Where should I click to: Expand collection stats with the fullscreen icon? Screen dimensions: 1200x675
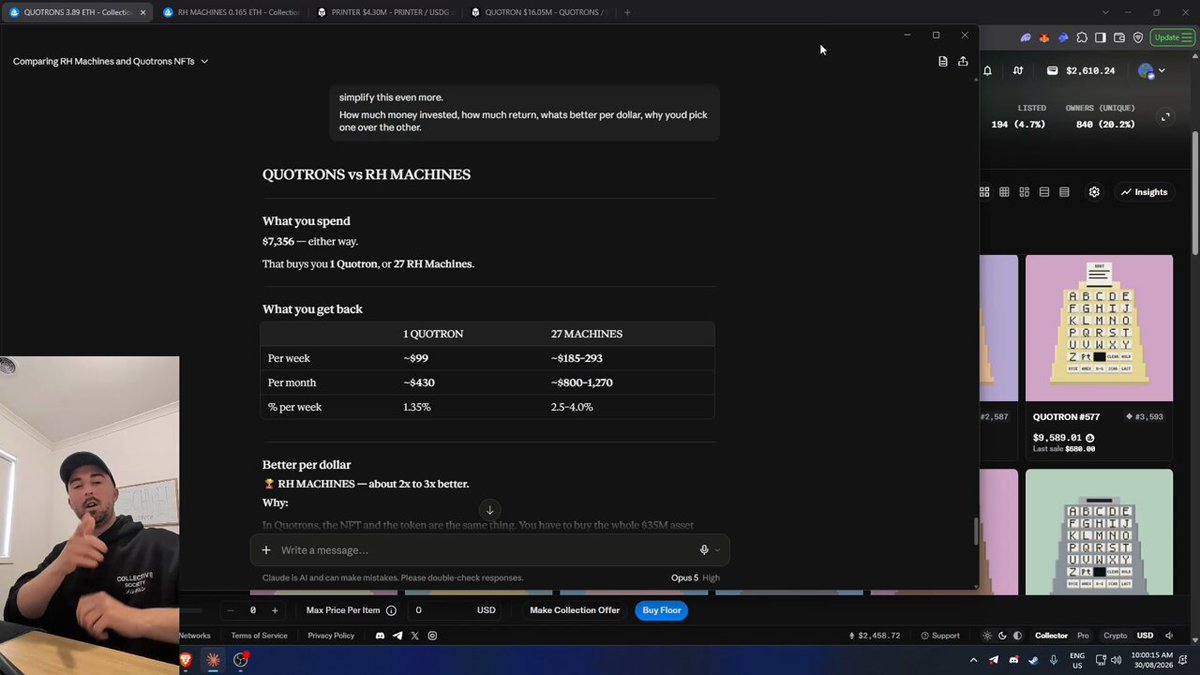click(1165, 117)
